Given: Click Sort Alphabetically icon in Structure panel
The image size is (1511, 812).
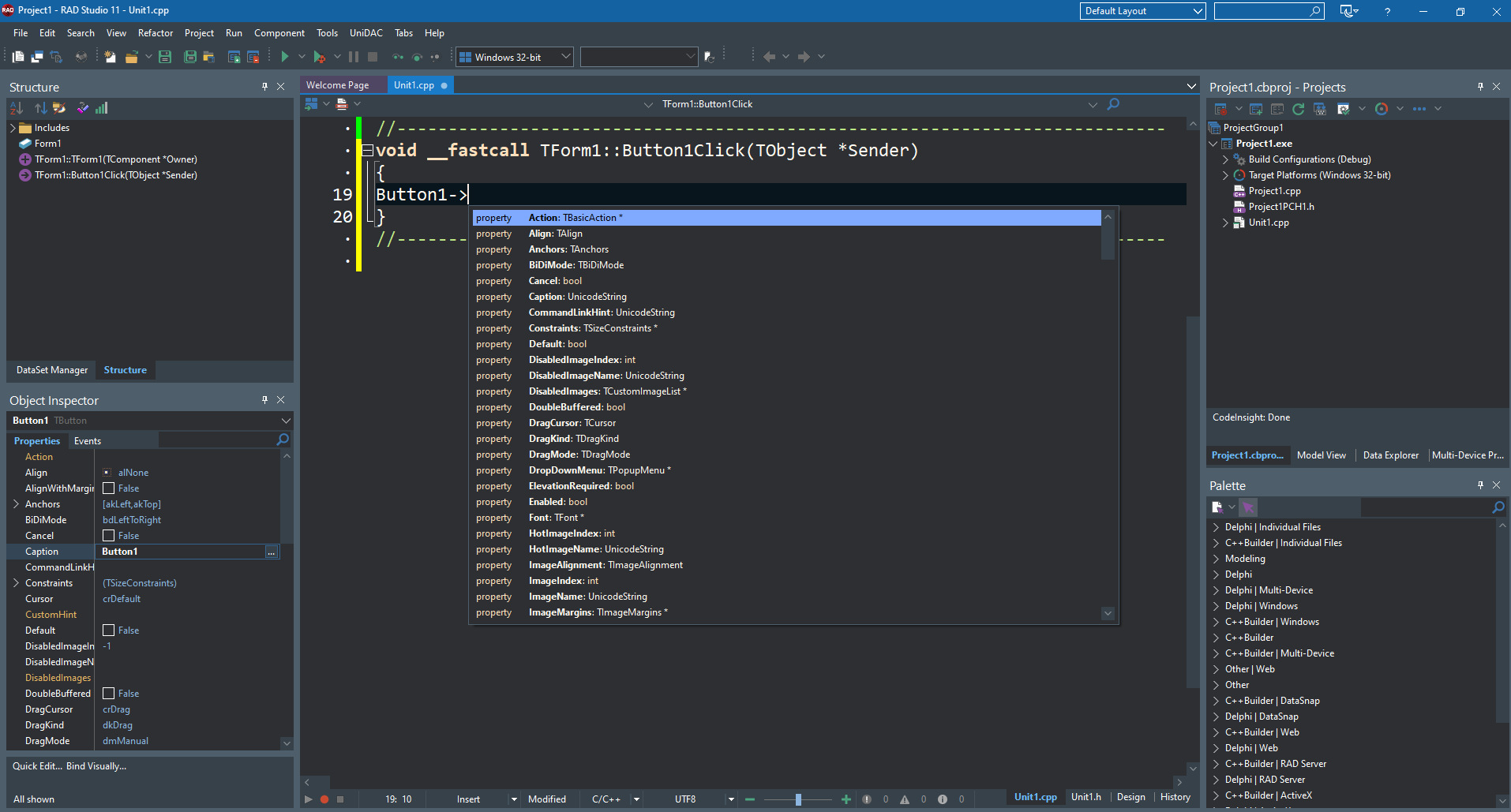Looking at the screenshot, I should (17, 108).
